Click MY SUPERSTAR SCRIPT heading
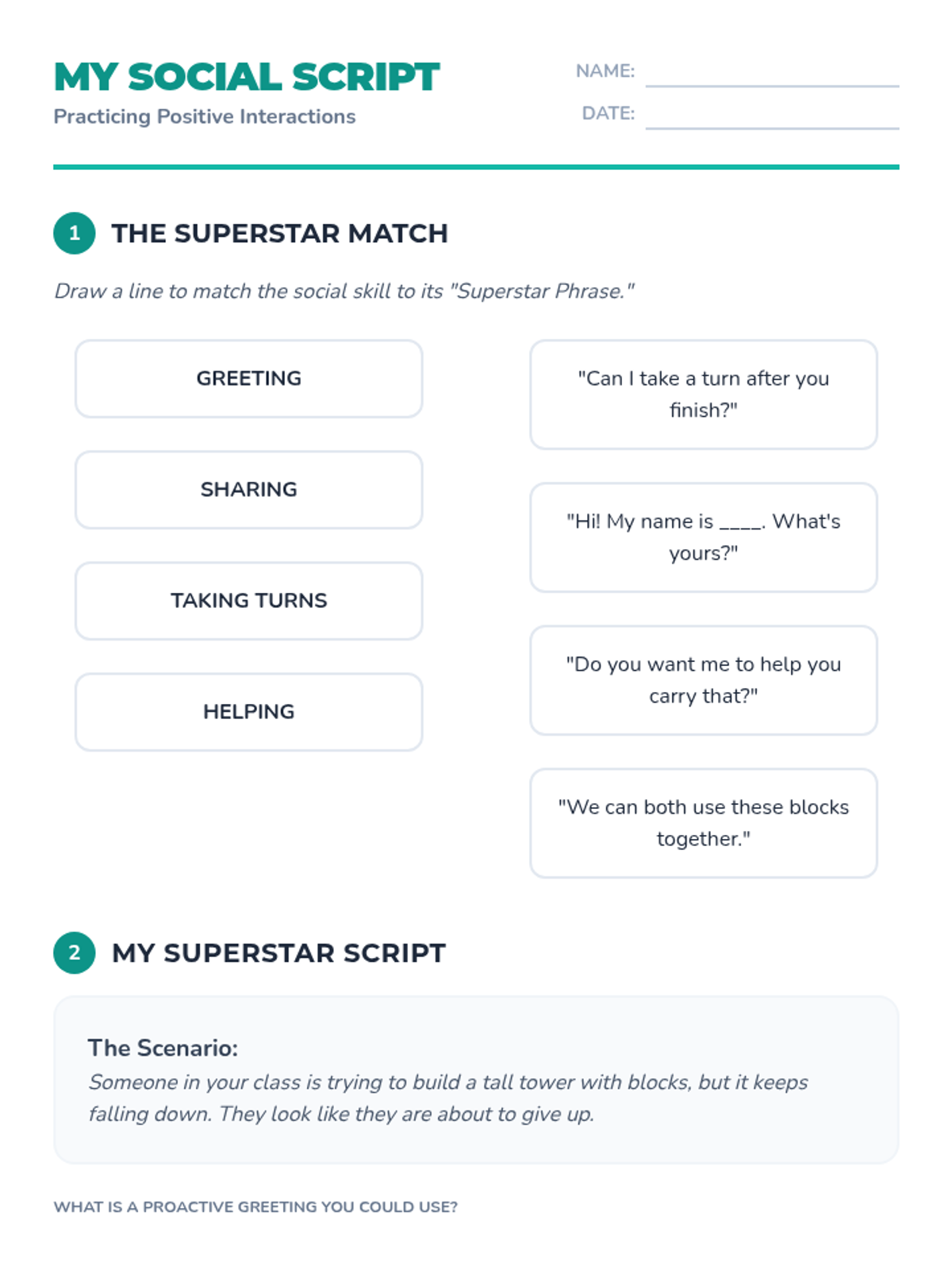 278,952
